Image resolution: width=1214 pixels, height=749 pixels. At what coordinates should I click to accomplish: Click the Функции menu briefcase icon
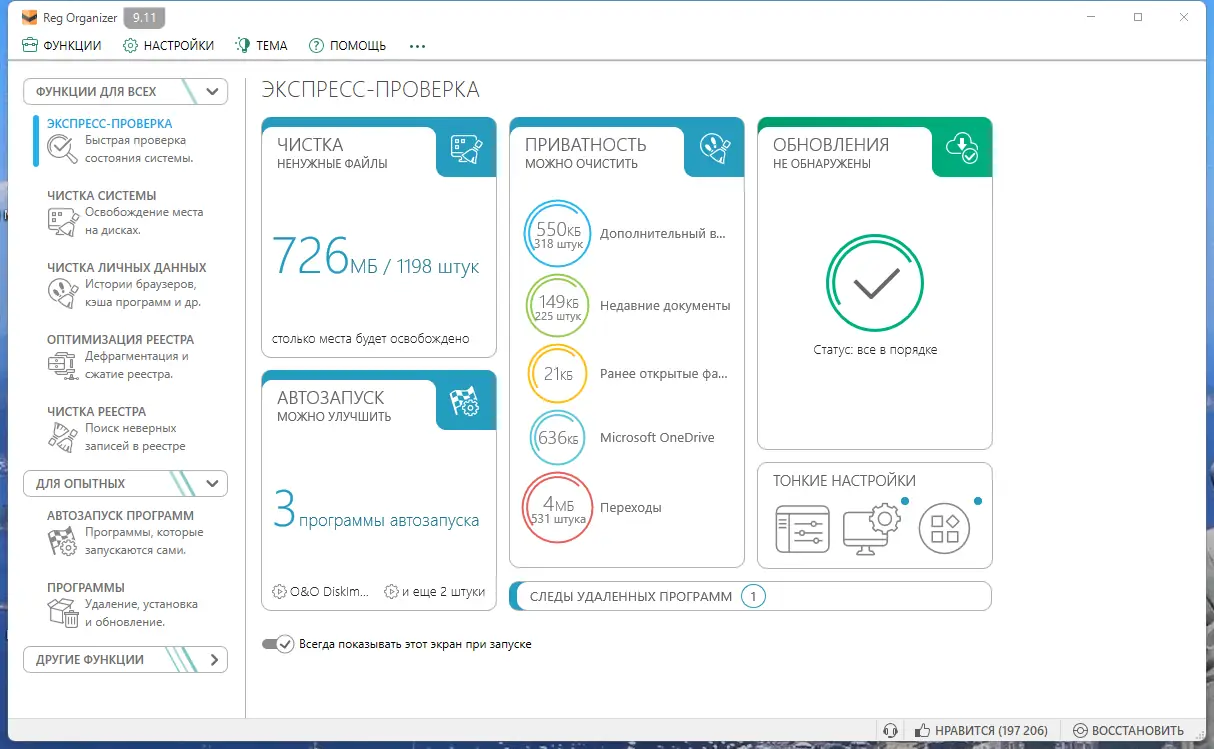[x=30, y=45]
